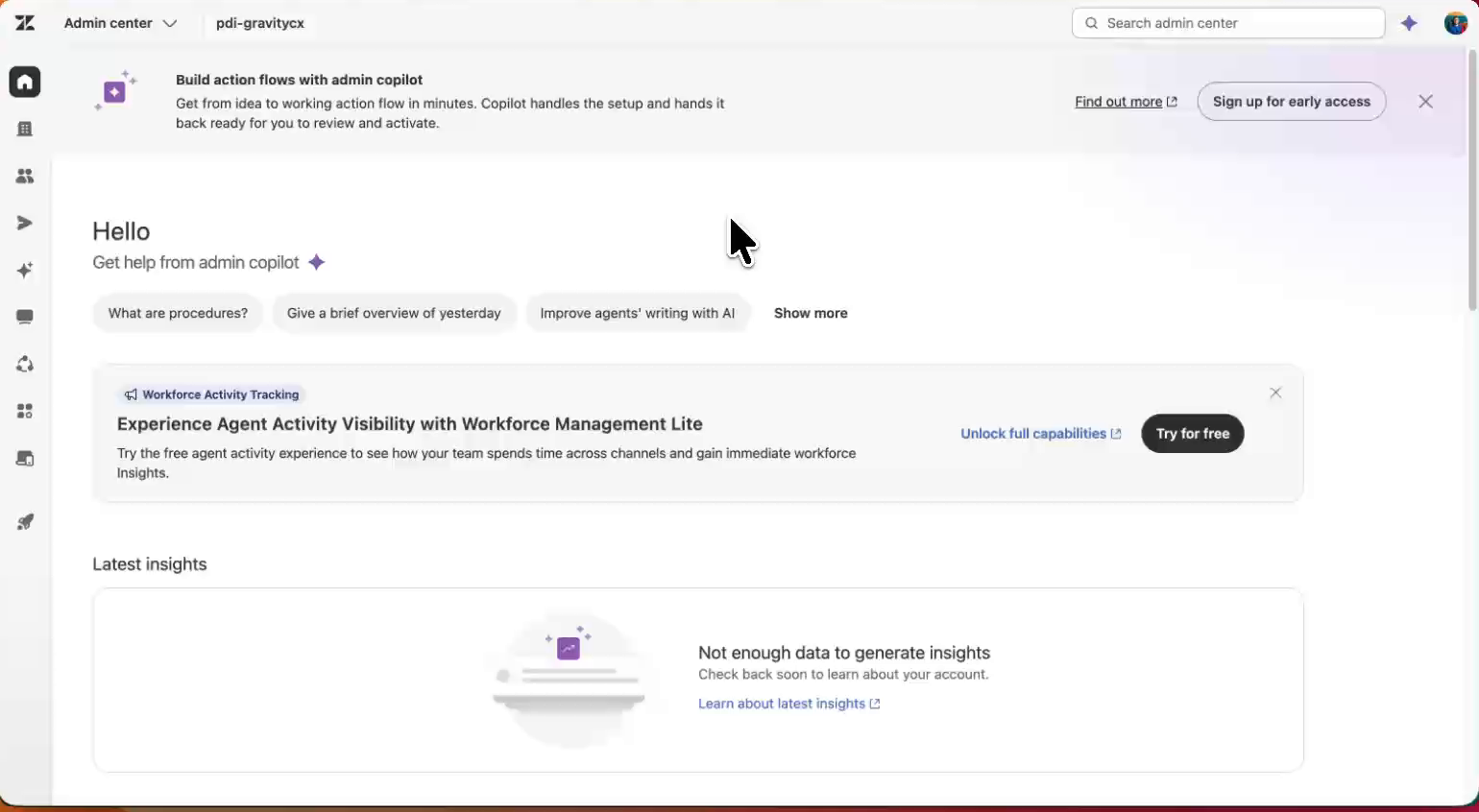Open the Workspaces monitor icon in sidebar

(25, 317)
